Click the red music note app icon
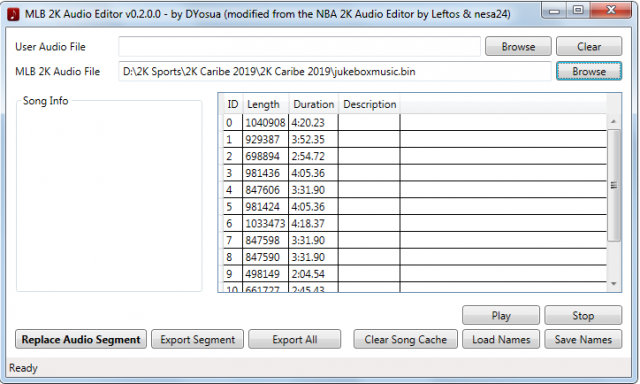This screenshot has height=384, width=640. click(13, 14)
